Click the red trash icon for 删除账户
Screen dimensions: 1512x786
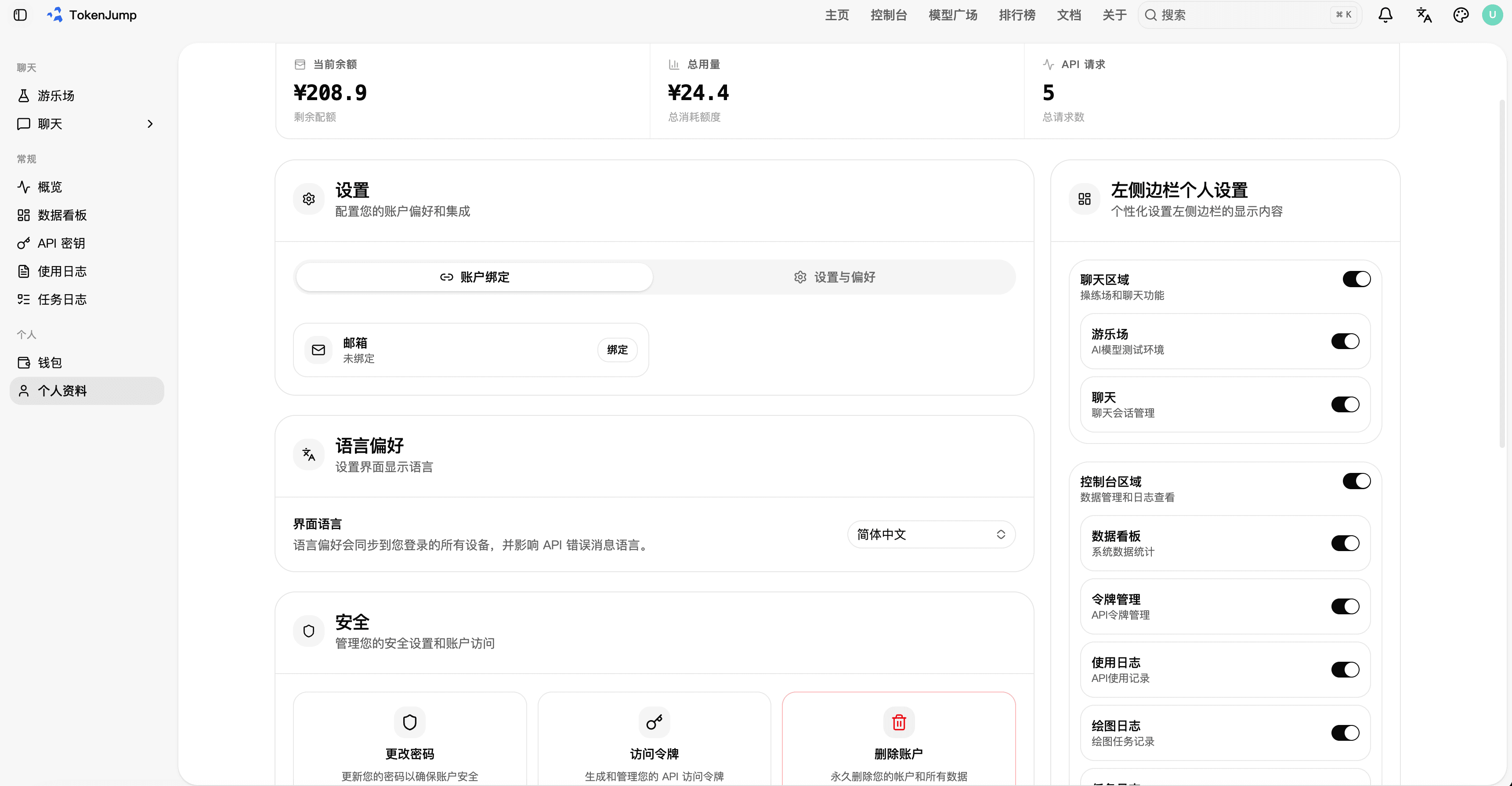click(899, 722)
